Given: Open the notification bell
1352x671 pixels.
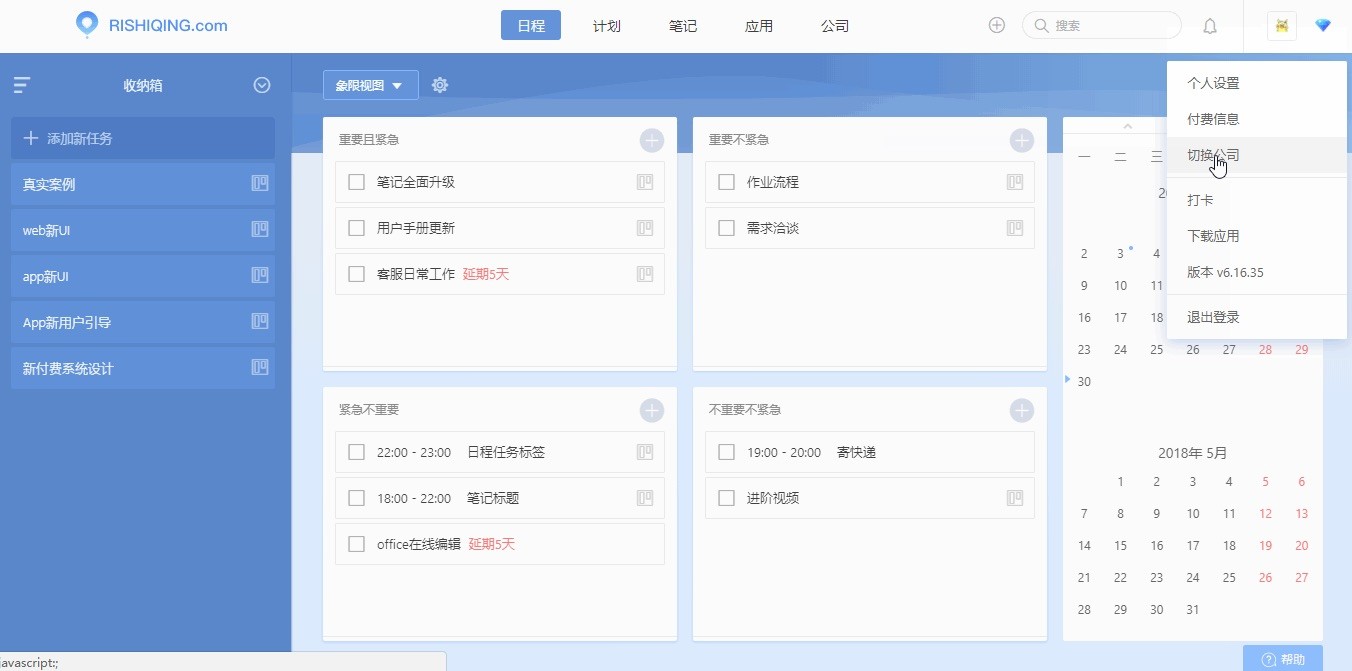Looking at the screenshot, I should 1210,26.
